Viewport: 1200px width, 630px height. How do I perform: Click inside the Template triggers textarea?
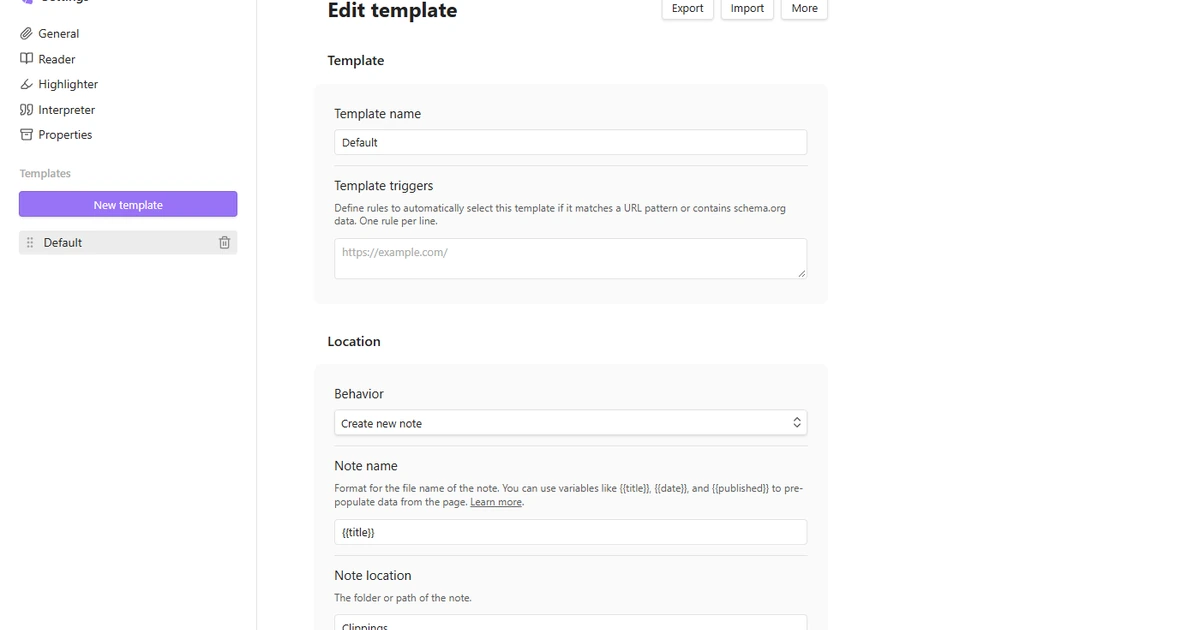[x=570, y=258]
